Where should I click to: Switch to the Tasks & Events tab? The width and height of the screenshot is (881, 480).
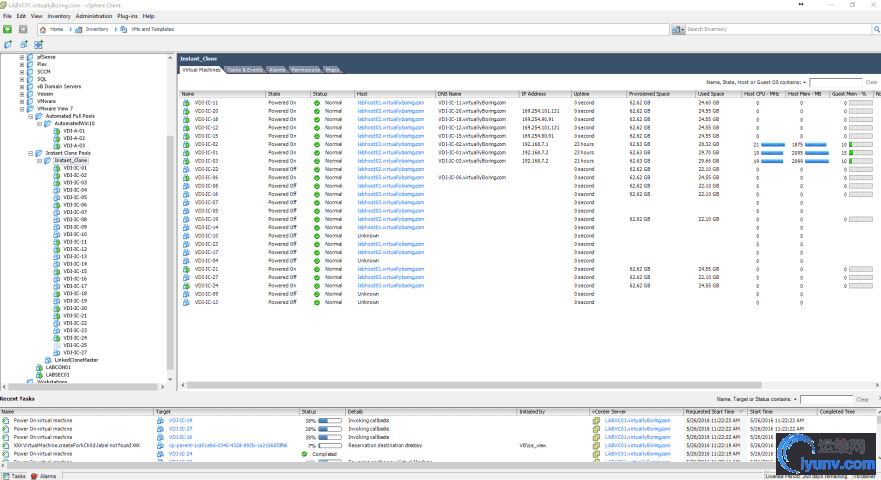[244, 70]
